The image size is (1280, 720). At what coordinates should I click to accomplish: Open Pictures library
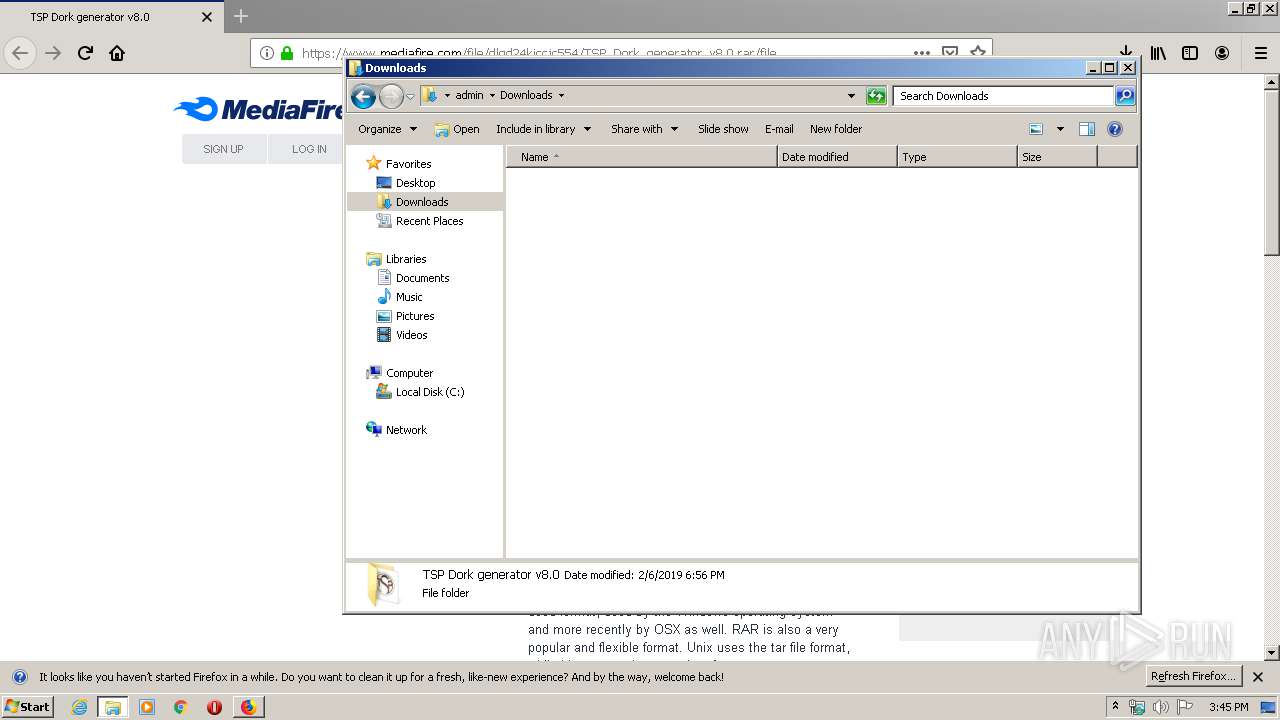415,316
